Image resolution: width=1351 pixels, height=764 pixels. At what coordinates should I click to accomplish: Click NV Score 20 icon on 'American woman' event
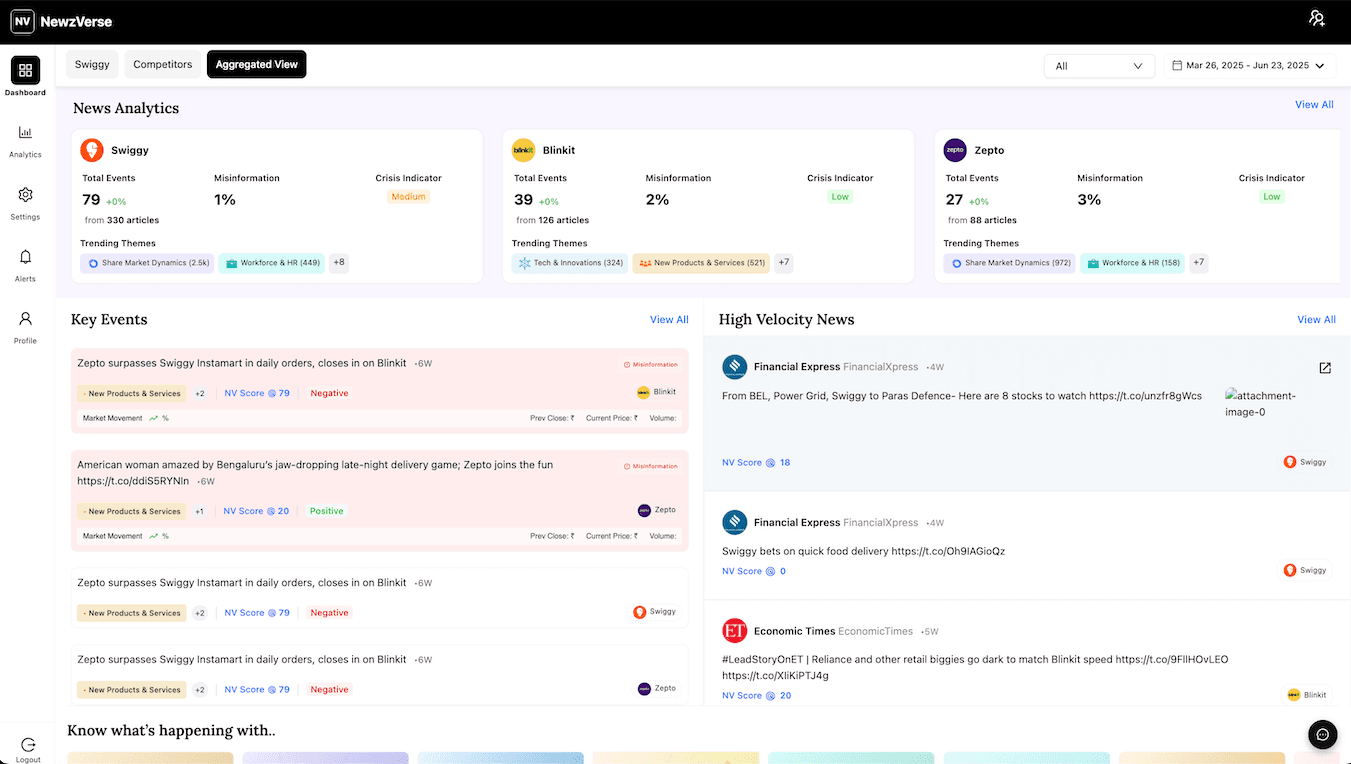click(x=270, y=511)
